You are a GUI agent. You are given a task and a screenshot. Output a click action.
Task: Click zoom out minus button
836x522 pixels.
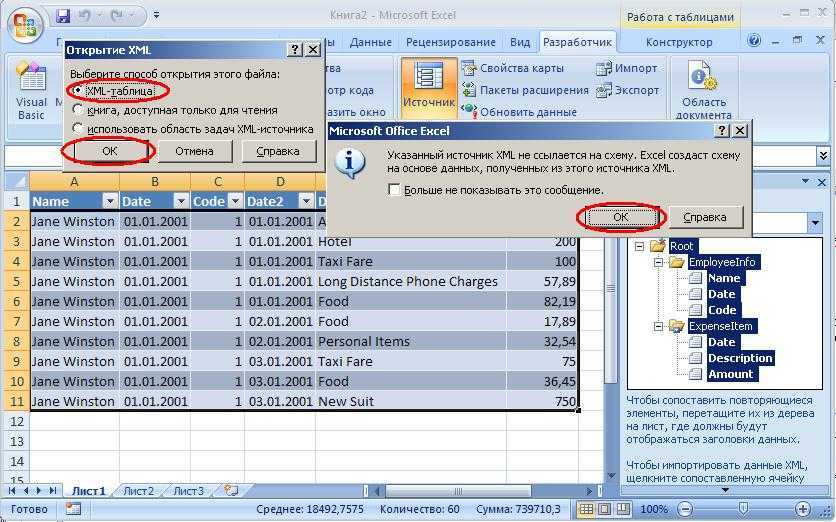(686, 509)
